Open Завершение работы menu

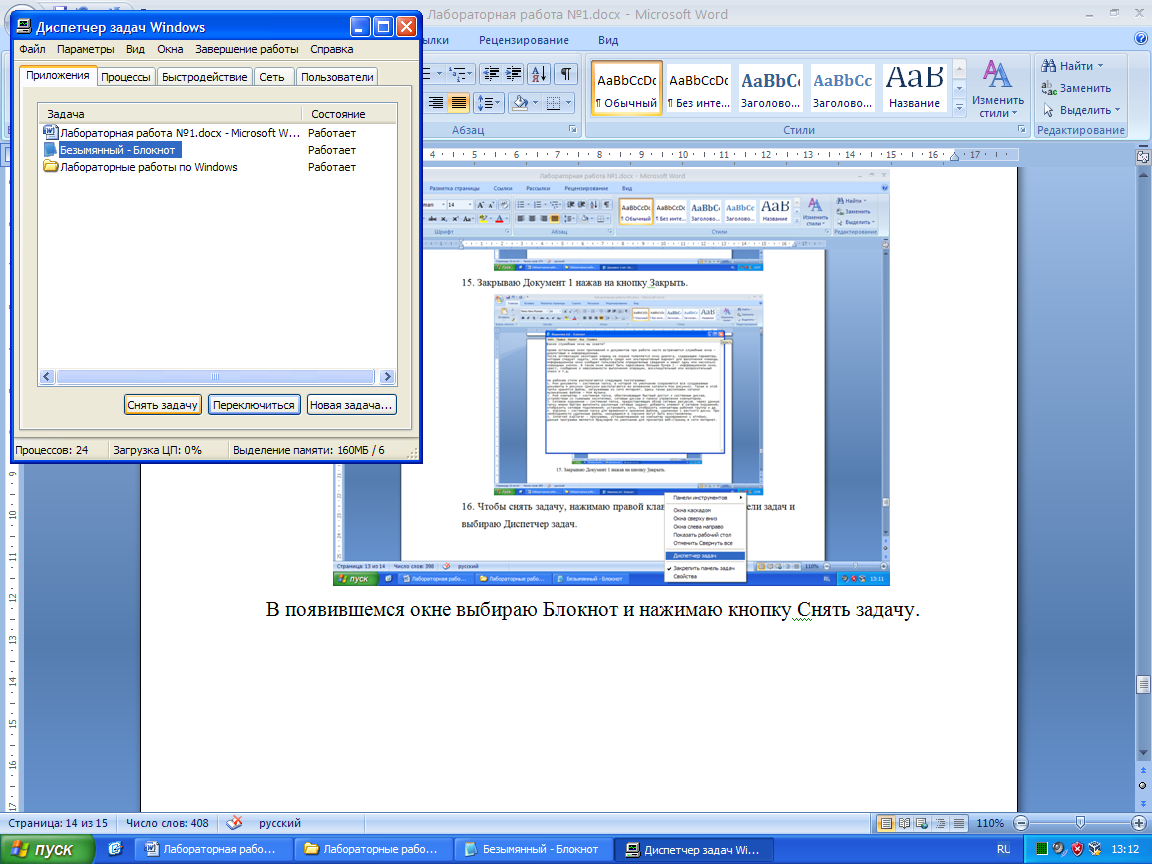[x=247, y=49]
